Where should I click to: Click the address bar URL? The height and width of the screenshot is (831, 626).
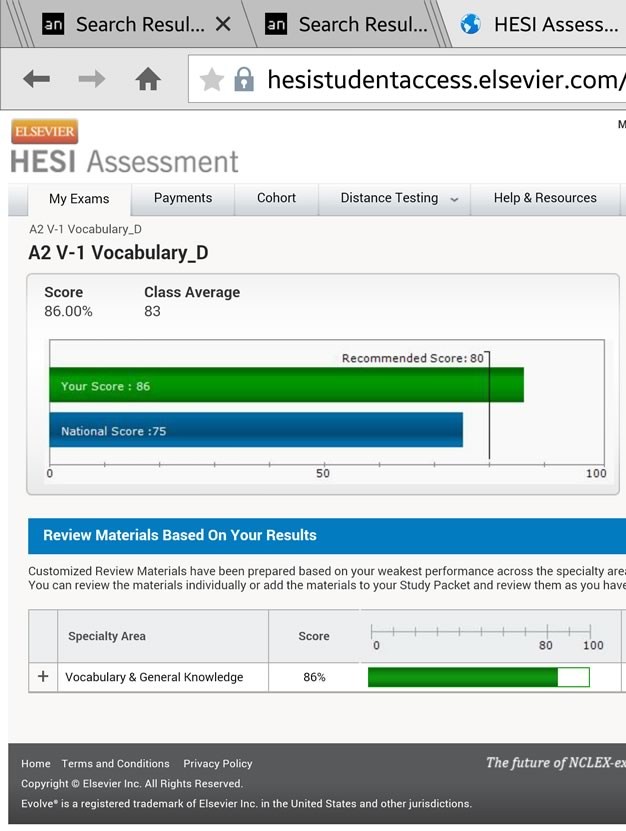446,79
